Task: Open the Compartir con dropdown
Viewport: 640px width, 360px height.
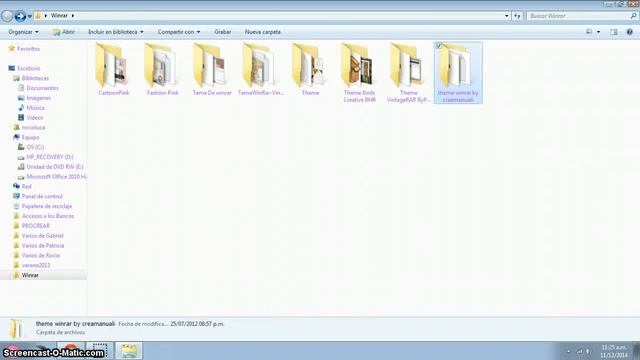Action: pos(179,32)
